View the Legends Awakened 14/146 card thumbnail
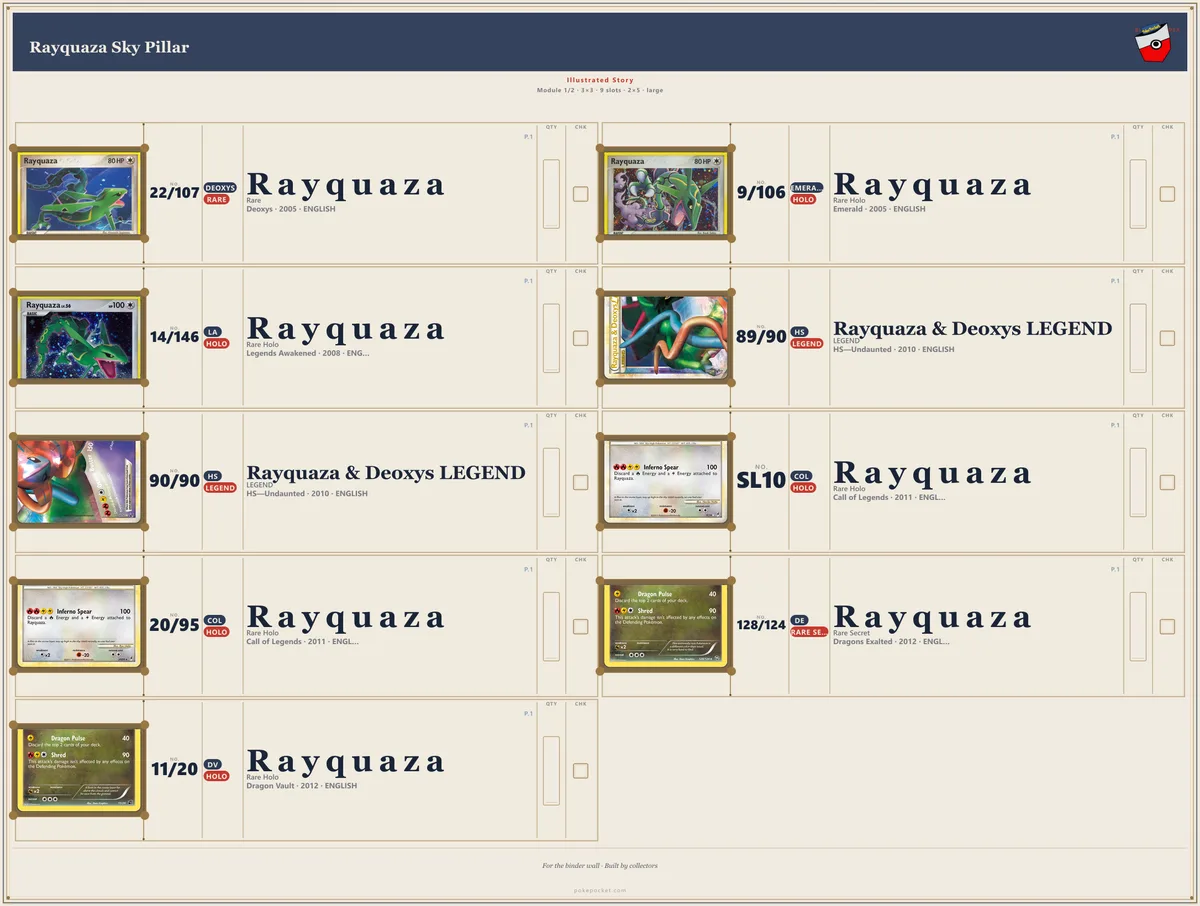This screenshot has height=906, width=1200. [79, 338]
